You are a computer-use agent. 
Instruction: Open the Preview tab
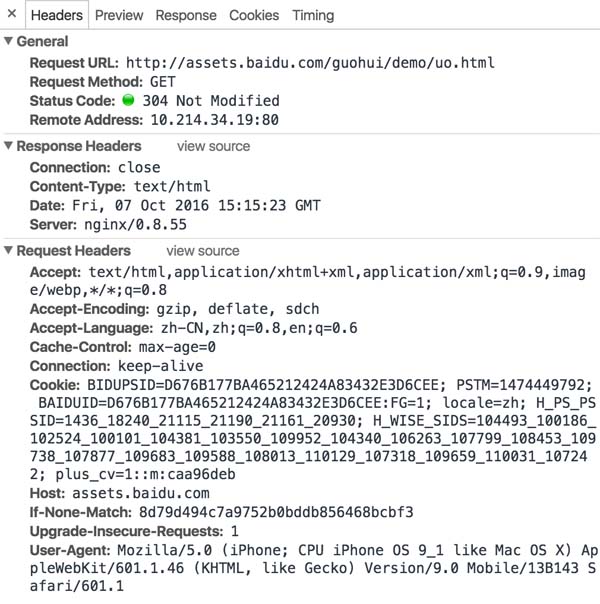(x=119, y=16)
